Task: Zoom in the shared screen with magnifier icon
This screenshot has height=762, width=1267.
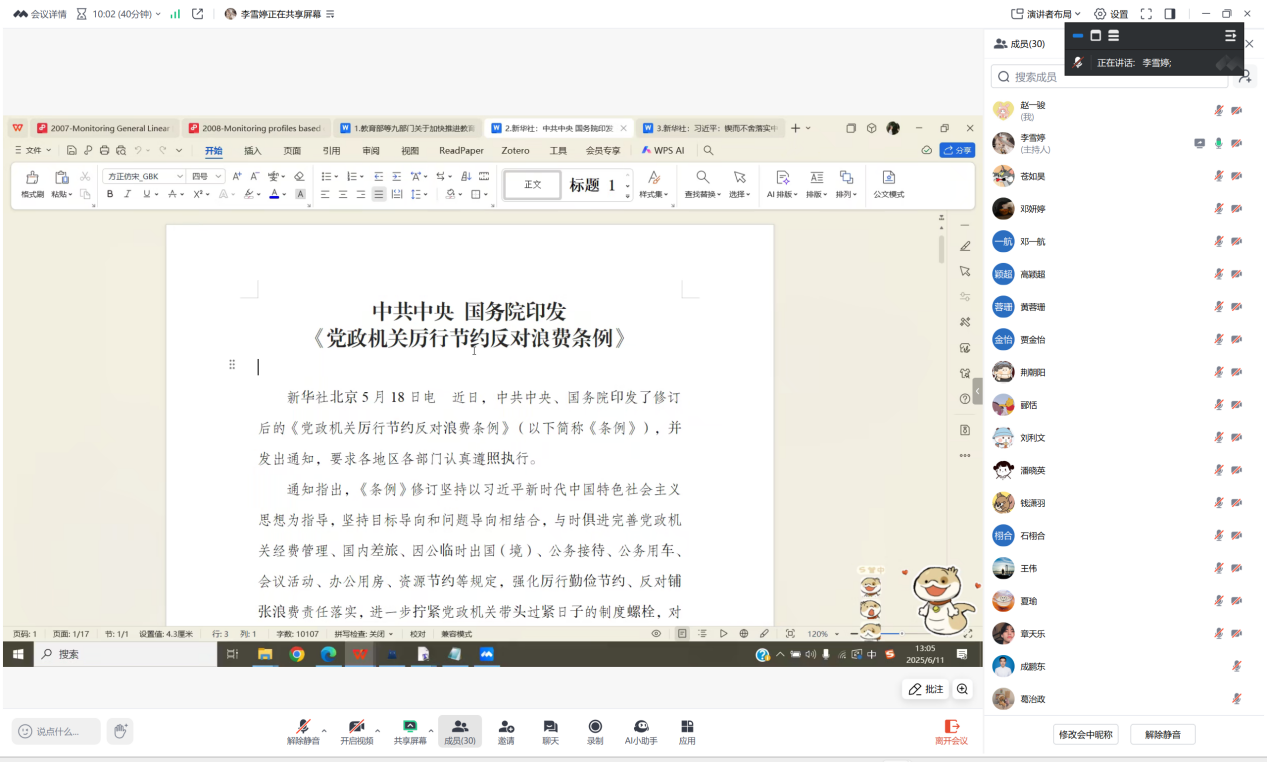Action: click(962, 689)
